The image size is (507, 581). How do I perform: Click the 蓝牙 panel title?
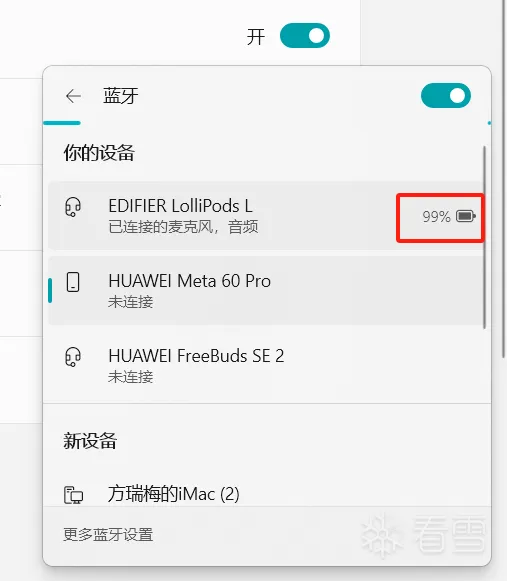pos(121,96)
